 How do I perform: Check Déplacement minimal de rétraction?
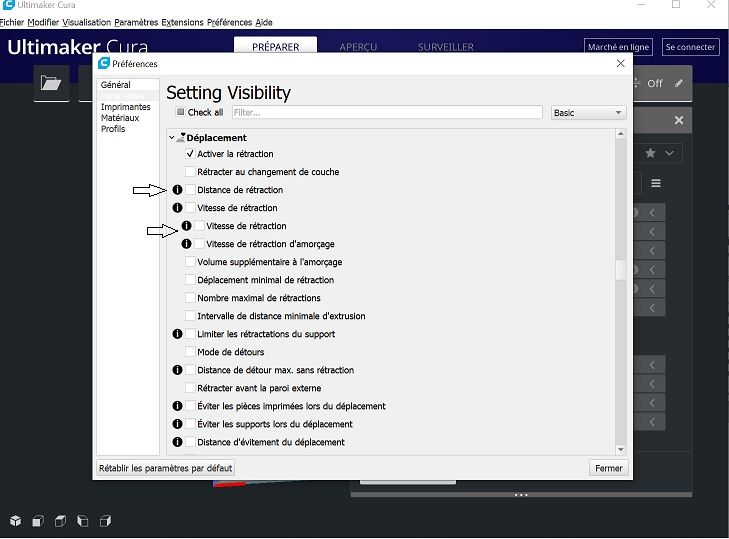(190, 280)
